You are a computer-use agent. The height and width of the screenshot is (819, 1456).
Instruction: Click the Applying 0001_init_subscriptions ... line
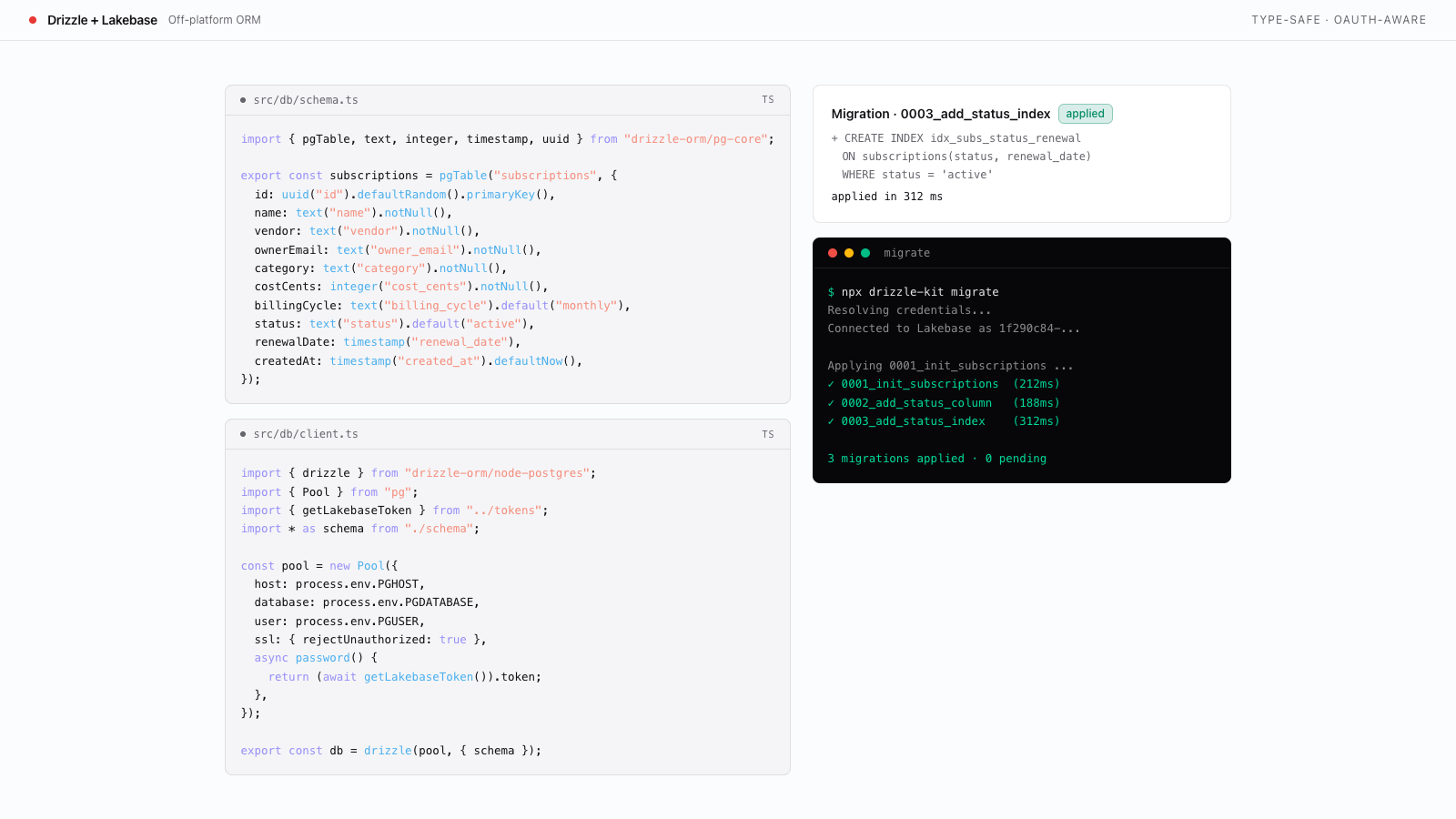950,366
